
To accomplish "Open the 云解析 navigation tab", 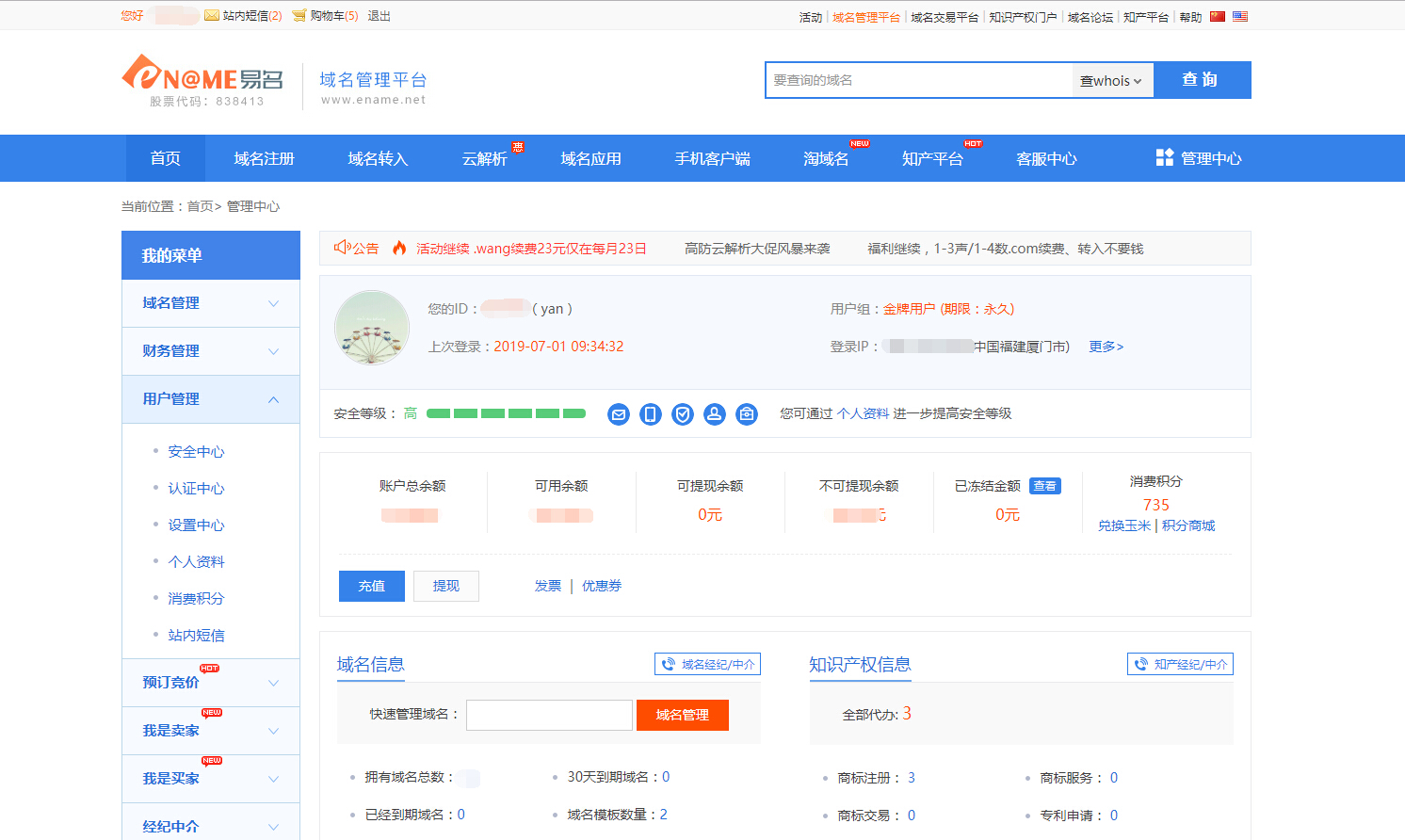I will click(485, 159).
